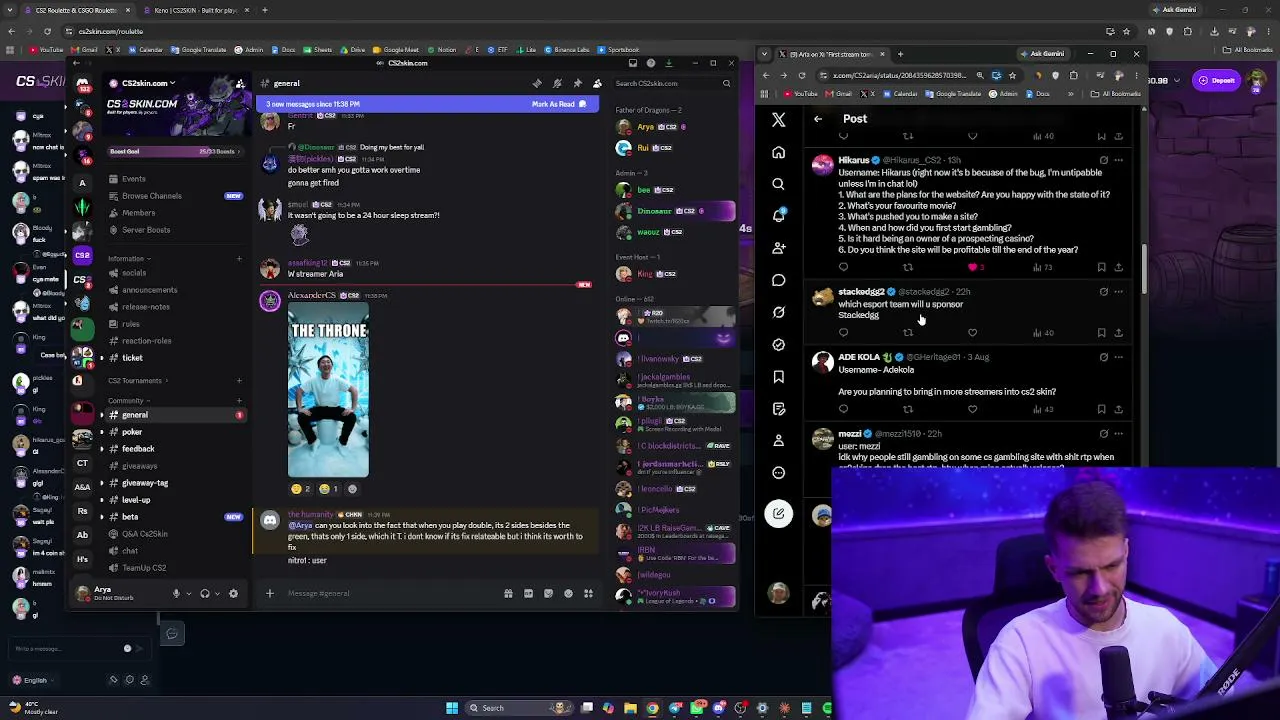Open Threads in the general channel header
The width and height of the screenshot is (1280, 720).
click(x=537, y=83)
